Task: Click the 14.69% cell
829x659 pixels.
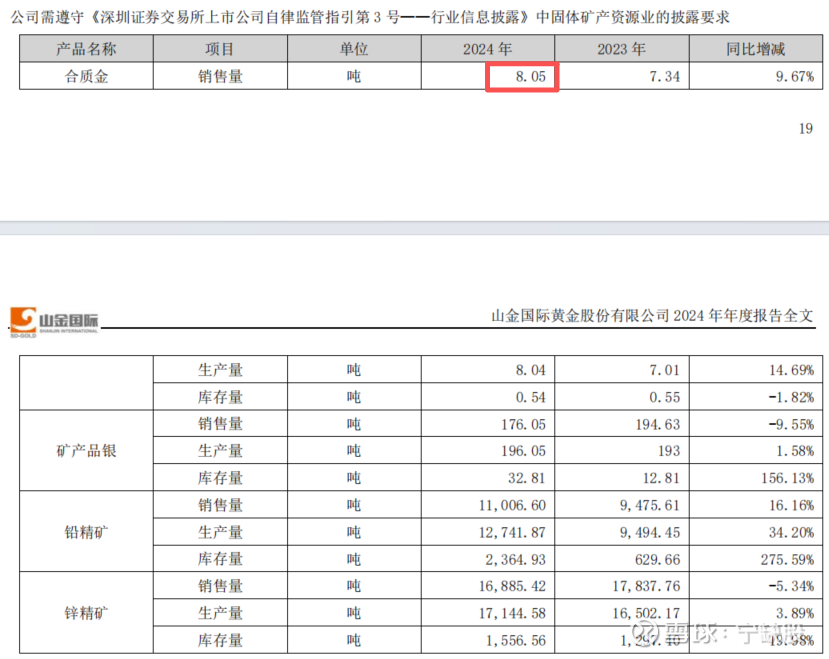Action: [756, 369]
